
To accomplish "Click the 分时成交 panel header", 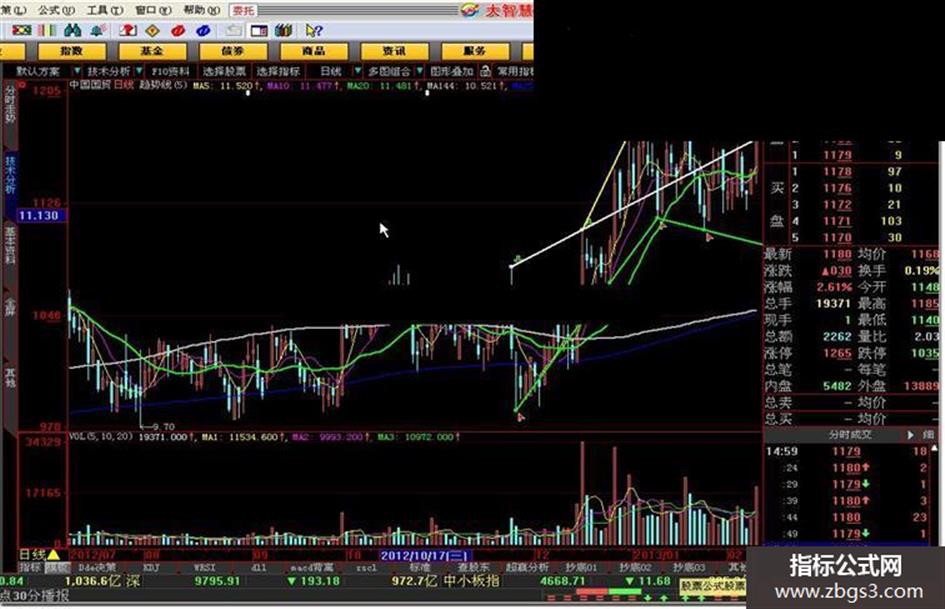I will pos(849,435).
